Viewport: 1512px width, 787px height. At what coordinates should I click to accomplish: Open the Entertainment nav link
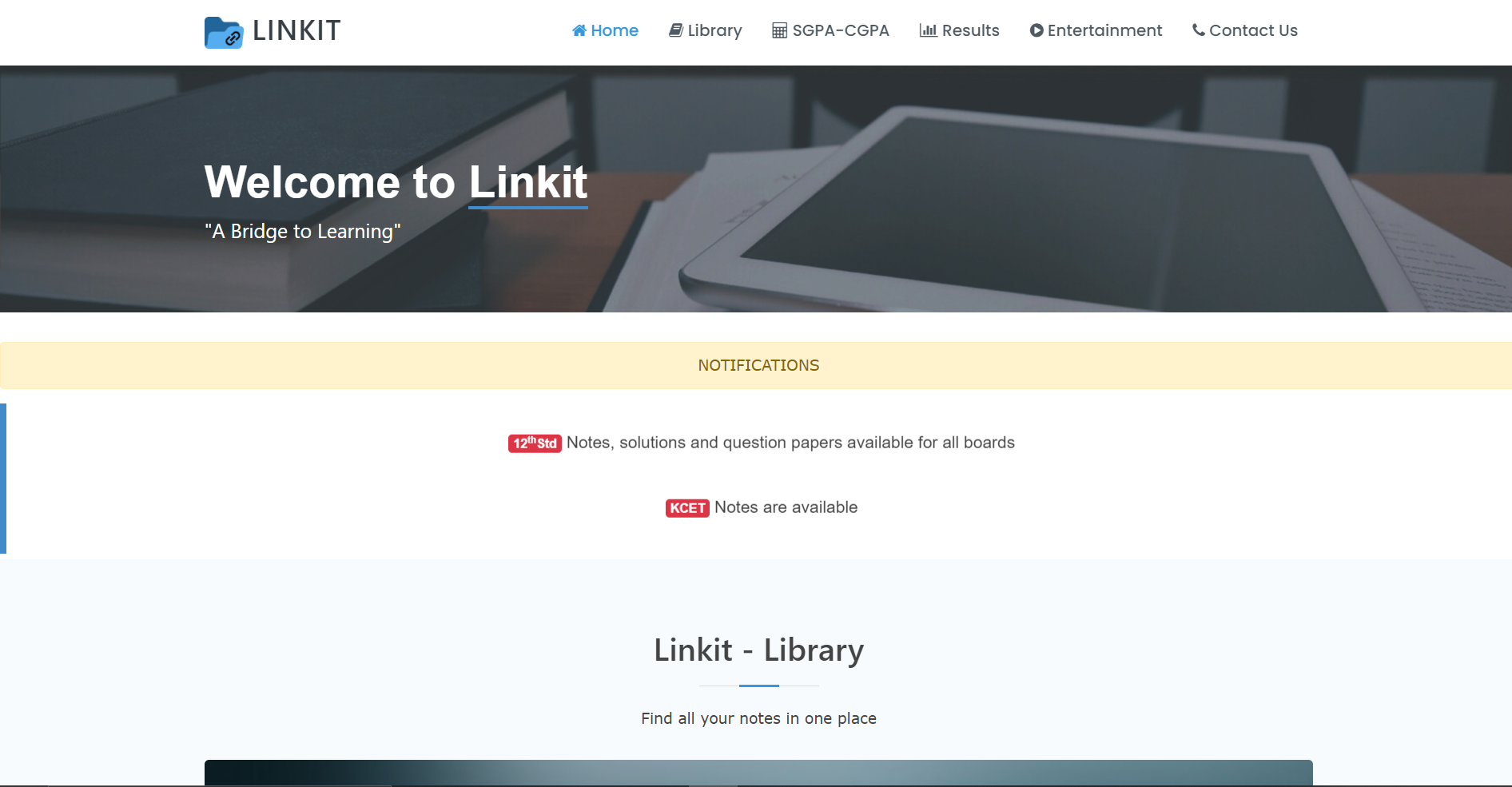[x=1104, y=30]
